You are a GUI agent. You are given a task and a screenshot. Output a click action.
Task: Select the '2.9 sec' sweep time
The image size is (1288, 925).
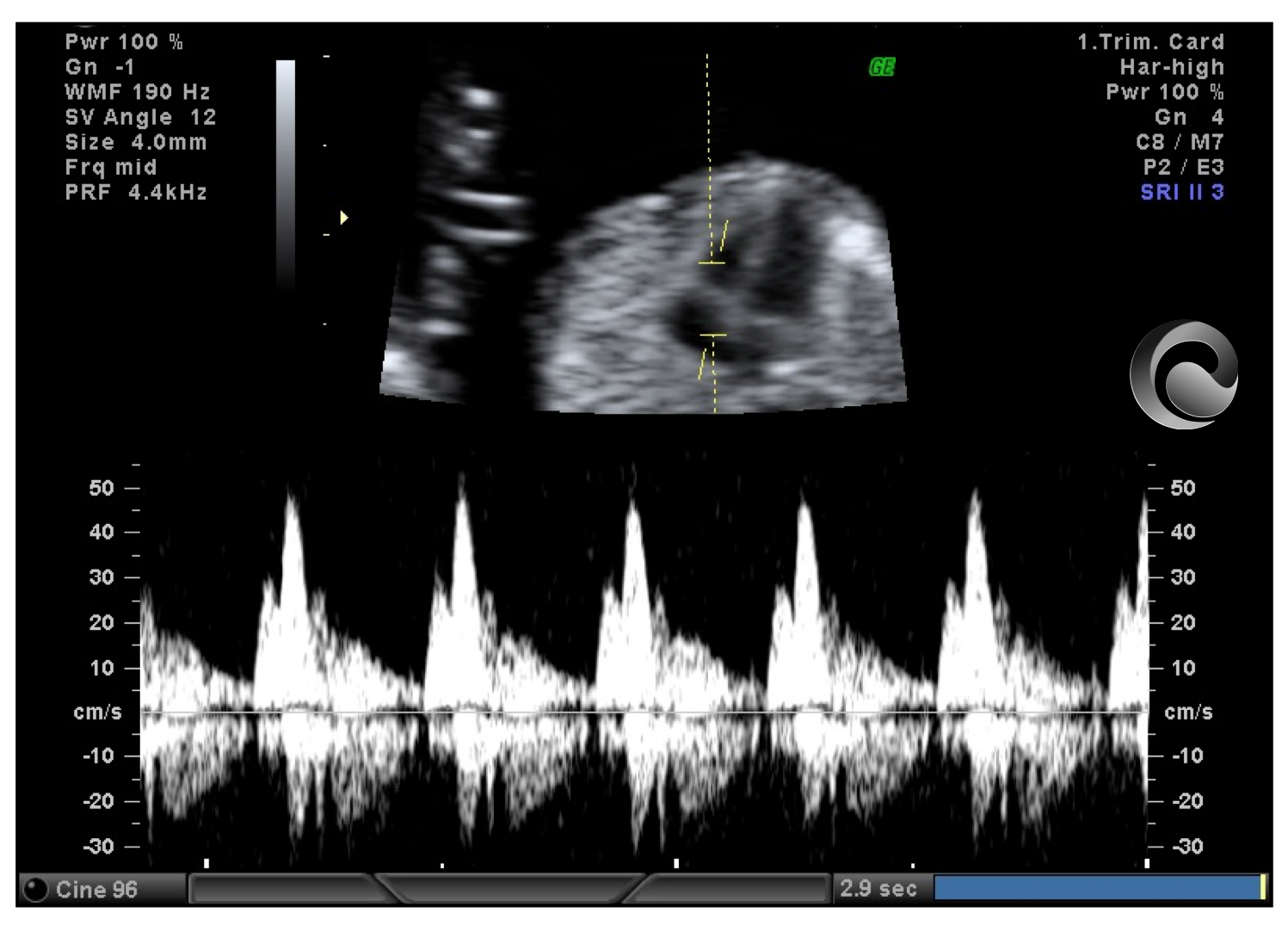coord(878,889)
